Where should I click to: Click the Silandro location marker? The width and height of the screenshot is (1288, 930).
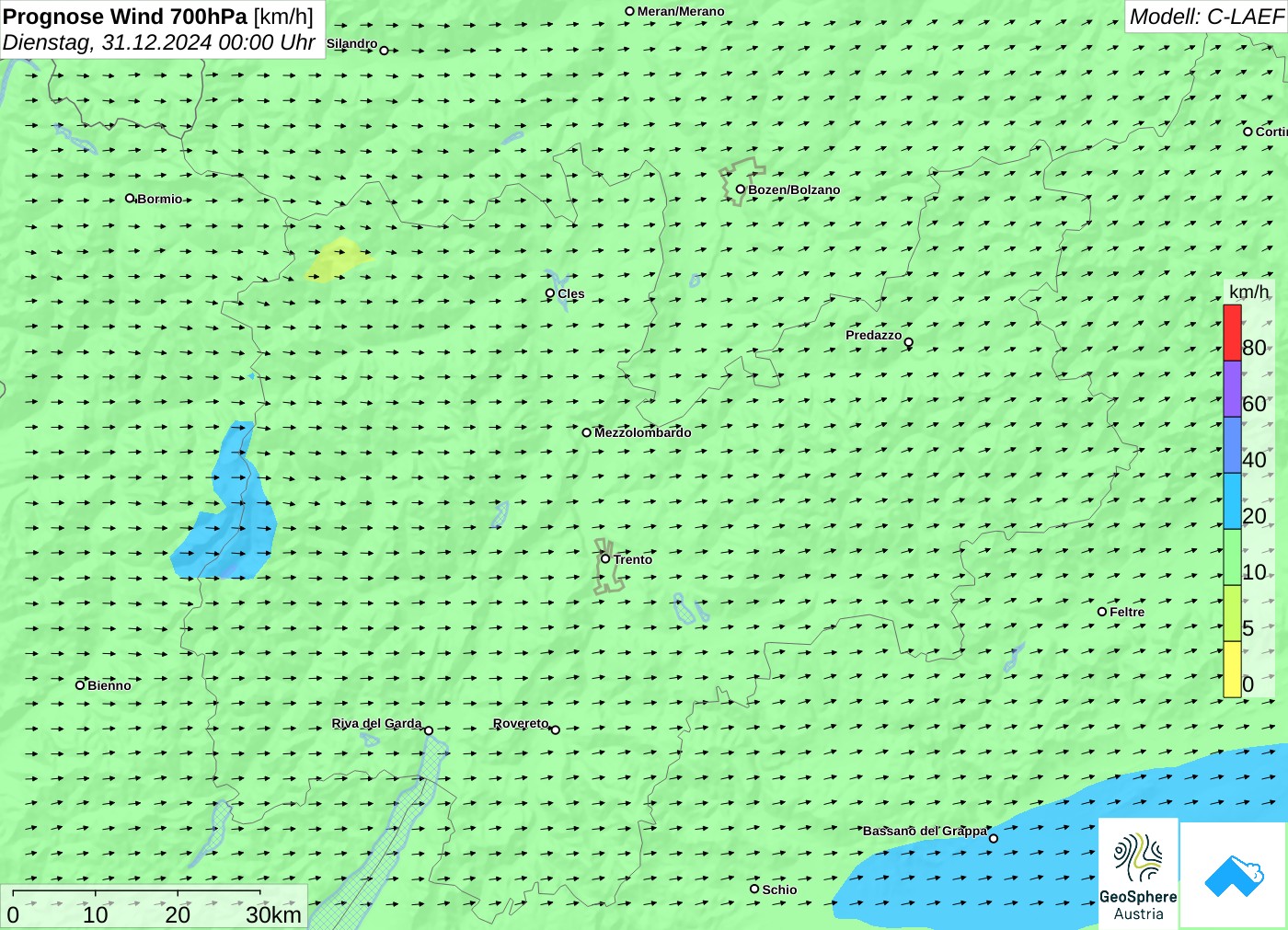click(385, 51)
